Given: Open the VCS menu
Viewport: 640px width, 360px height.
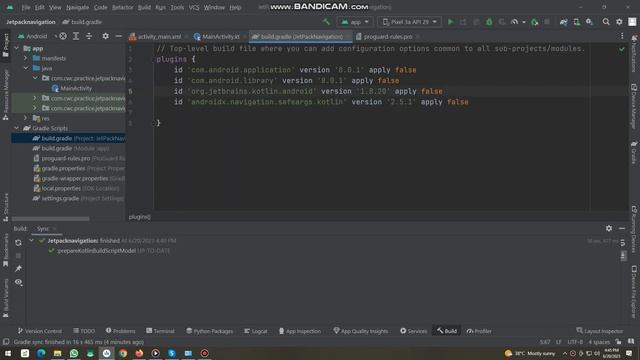Looking at the screenshot, I should tap(194, 7).
